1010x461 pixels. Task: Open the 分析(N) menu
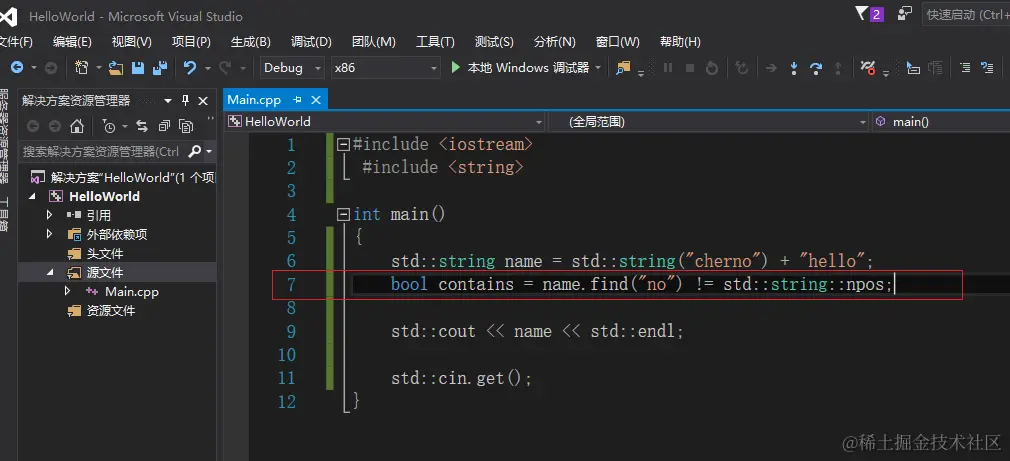[x=555, y=42]
